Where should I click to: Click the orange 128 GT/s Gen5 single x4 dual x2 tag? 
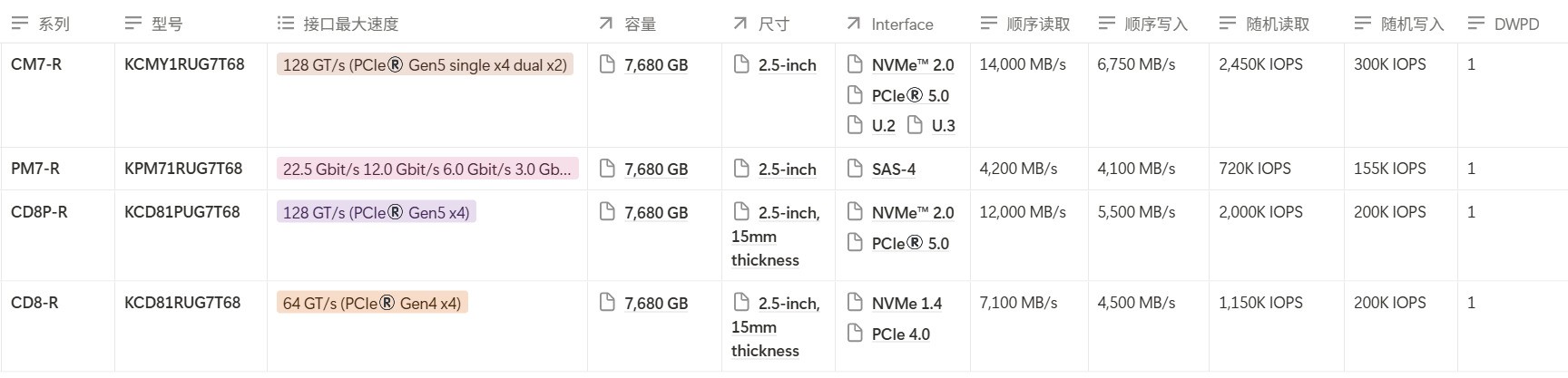click(x=425, y=64)
